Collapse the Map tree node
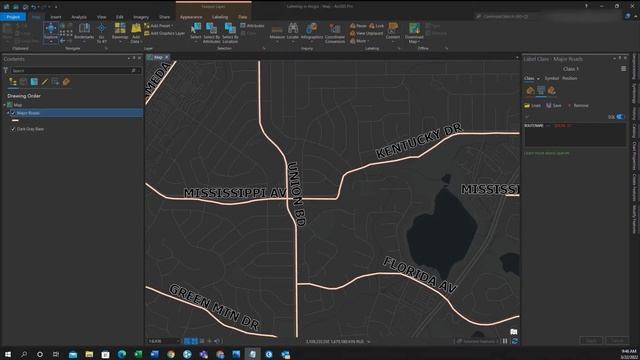This screenshot has height=360, width=640. click(4, 105)
